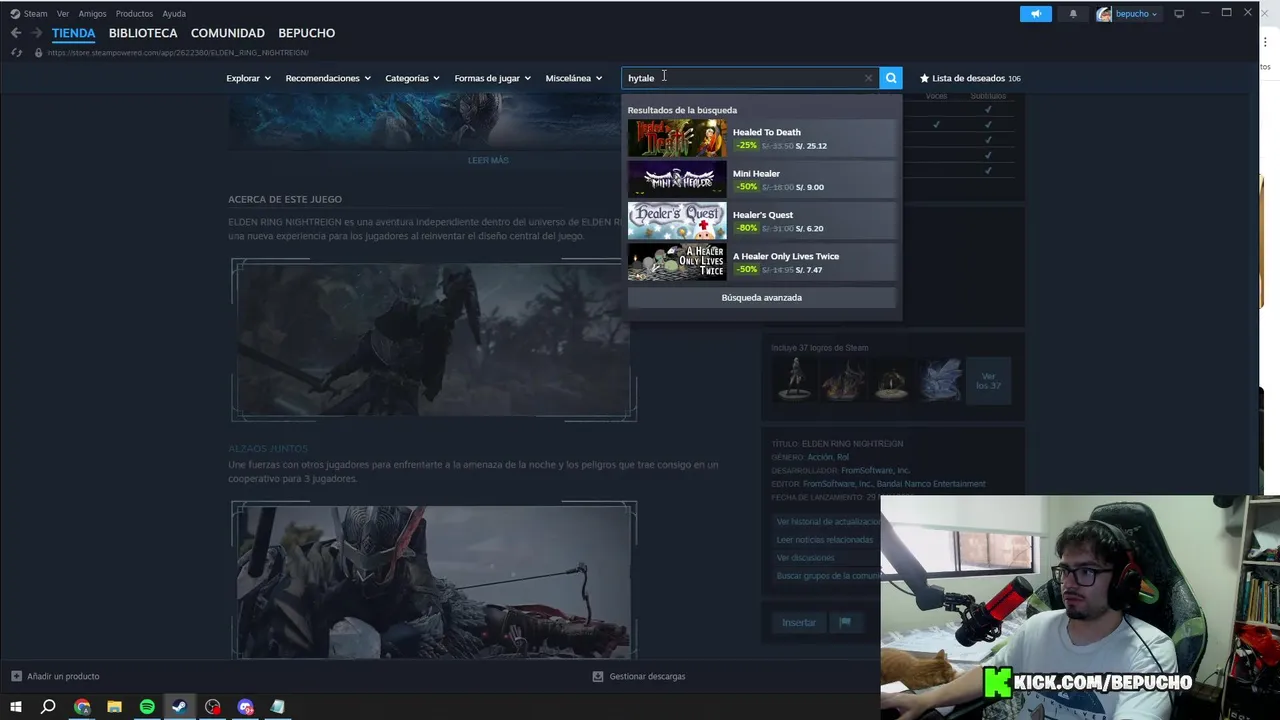Click Búsqueda avanzada
1280x720 pixels.
pos(761,298)
